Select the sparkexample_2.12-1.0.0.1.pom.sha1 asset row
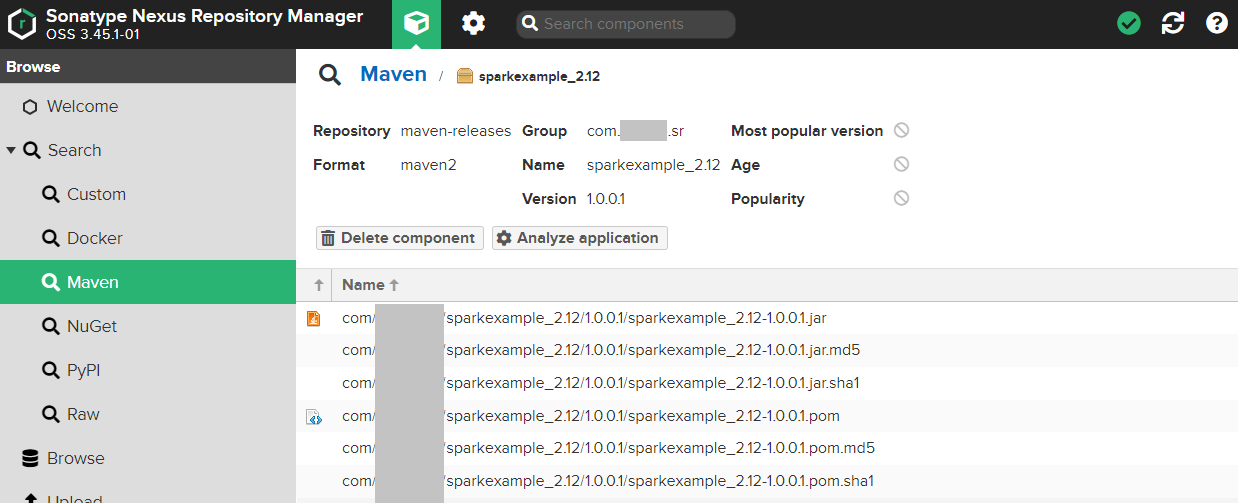This screenshot has height=503, width=1238. point(767,481)
